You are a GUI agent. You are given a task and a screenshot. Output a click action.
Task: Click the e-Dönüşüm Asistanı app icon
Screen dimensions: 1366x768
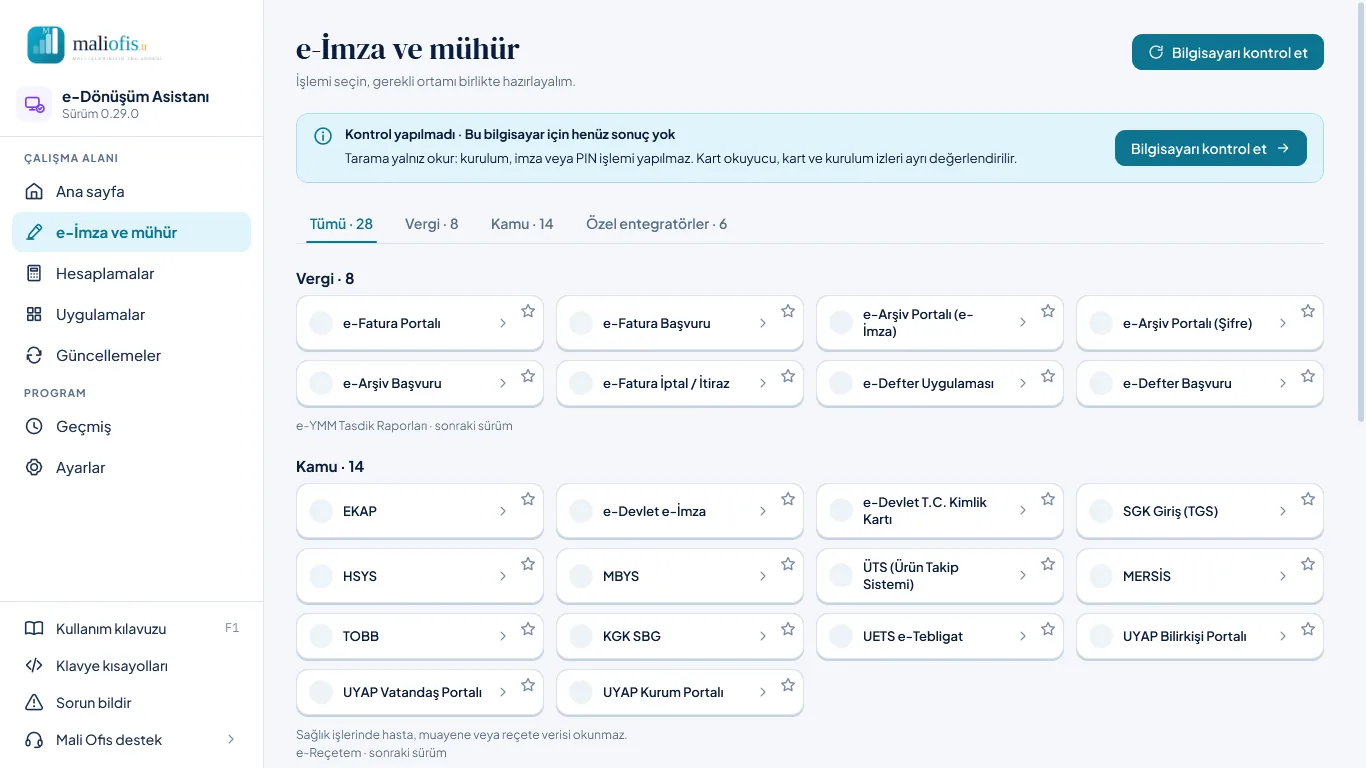(35, 104)
